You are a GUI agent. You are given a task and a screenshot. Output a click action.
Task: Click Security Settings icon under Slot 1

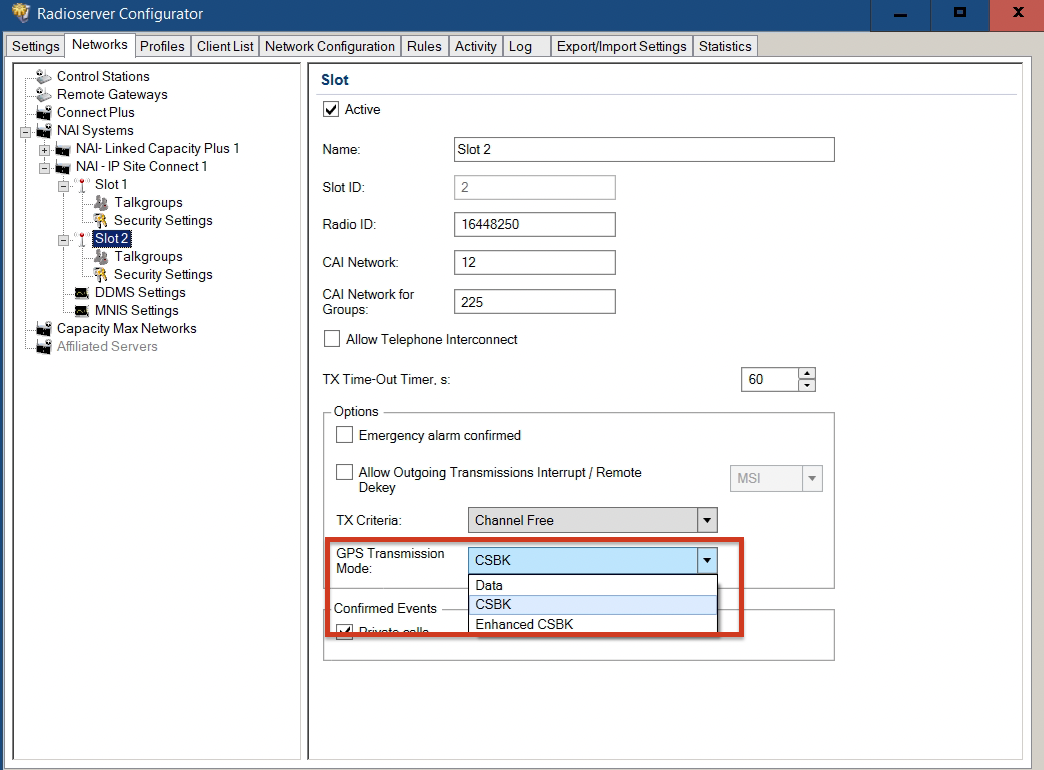[101, 220]
